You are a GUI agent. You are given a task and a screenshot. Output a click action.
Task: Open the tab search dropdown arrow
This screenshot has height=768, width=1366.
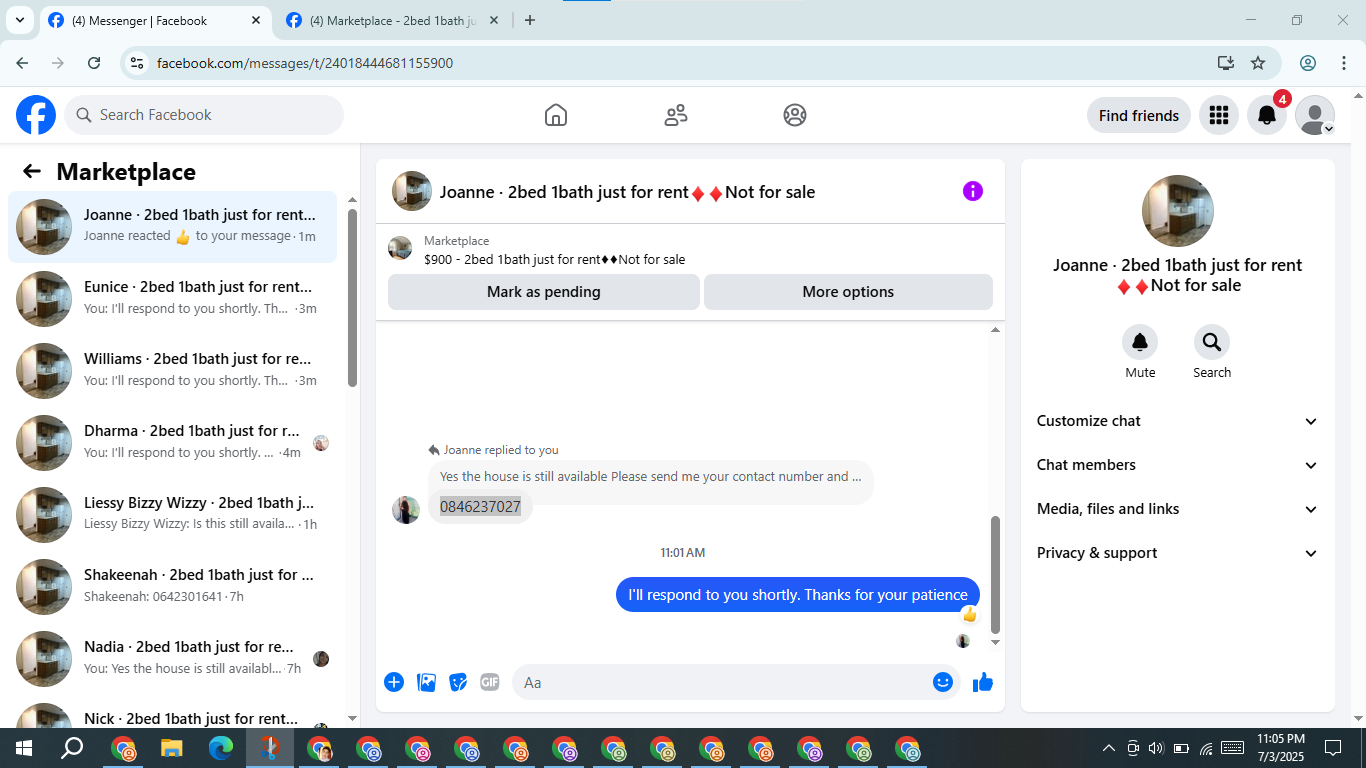(x=19, y=20)
